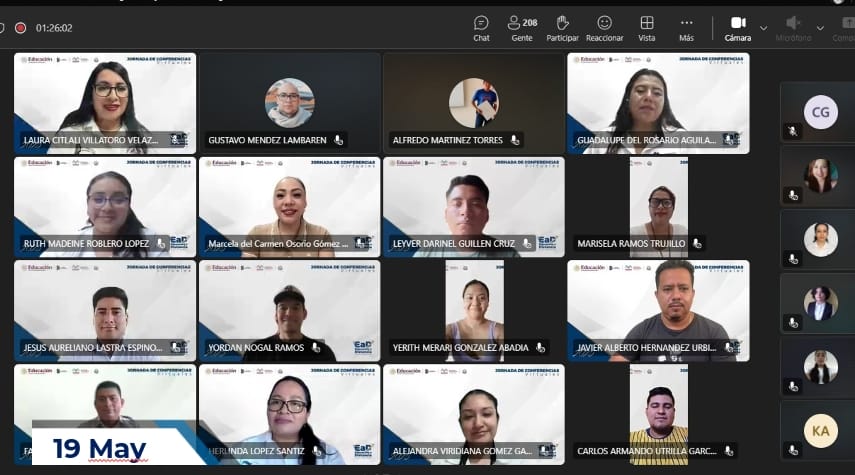Change layout with the Vista button

(x=647, y=28)
